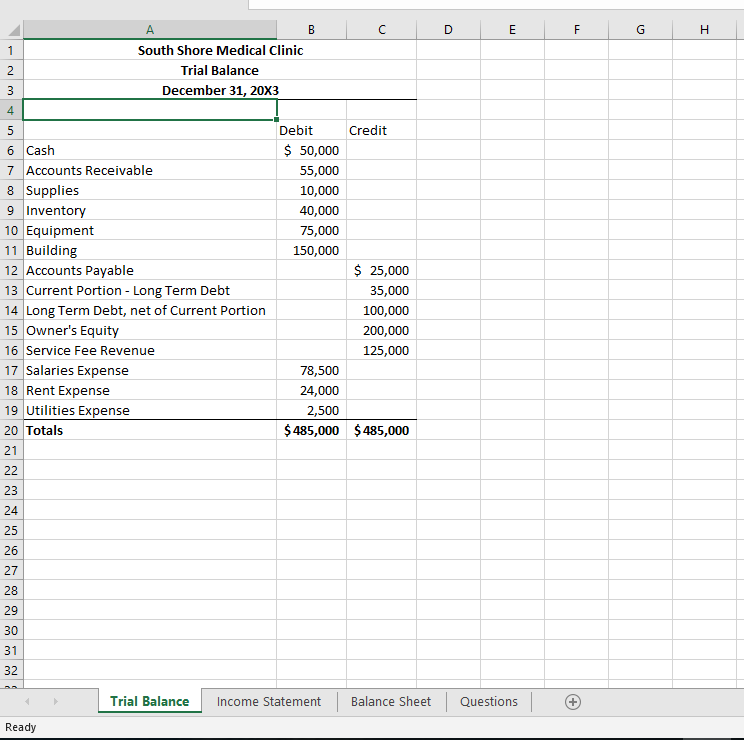The height and width of the screenshot is (740, 744).
Task: Click the 78,500 Salaries amount
Action: point(311,370)
